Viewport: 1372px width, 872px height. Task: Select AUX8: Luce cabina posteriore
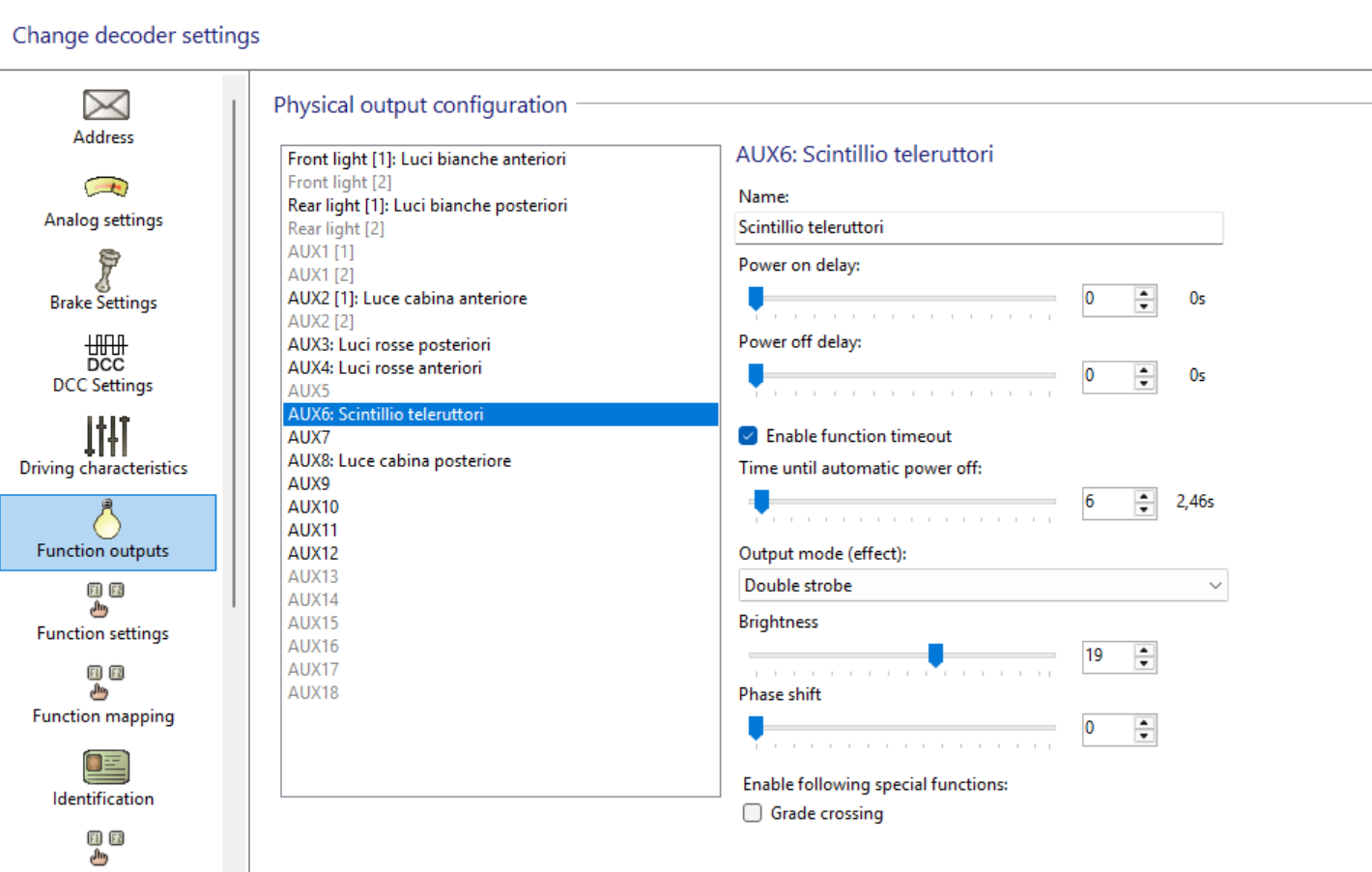pyautogui.click(x=500, y=461)
